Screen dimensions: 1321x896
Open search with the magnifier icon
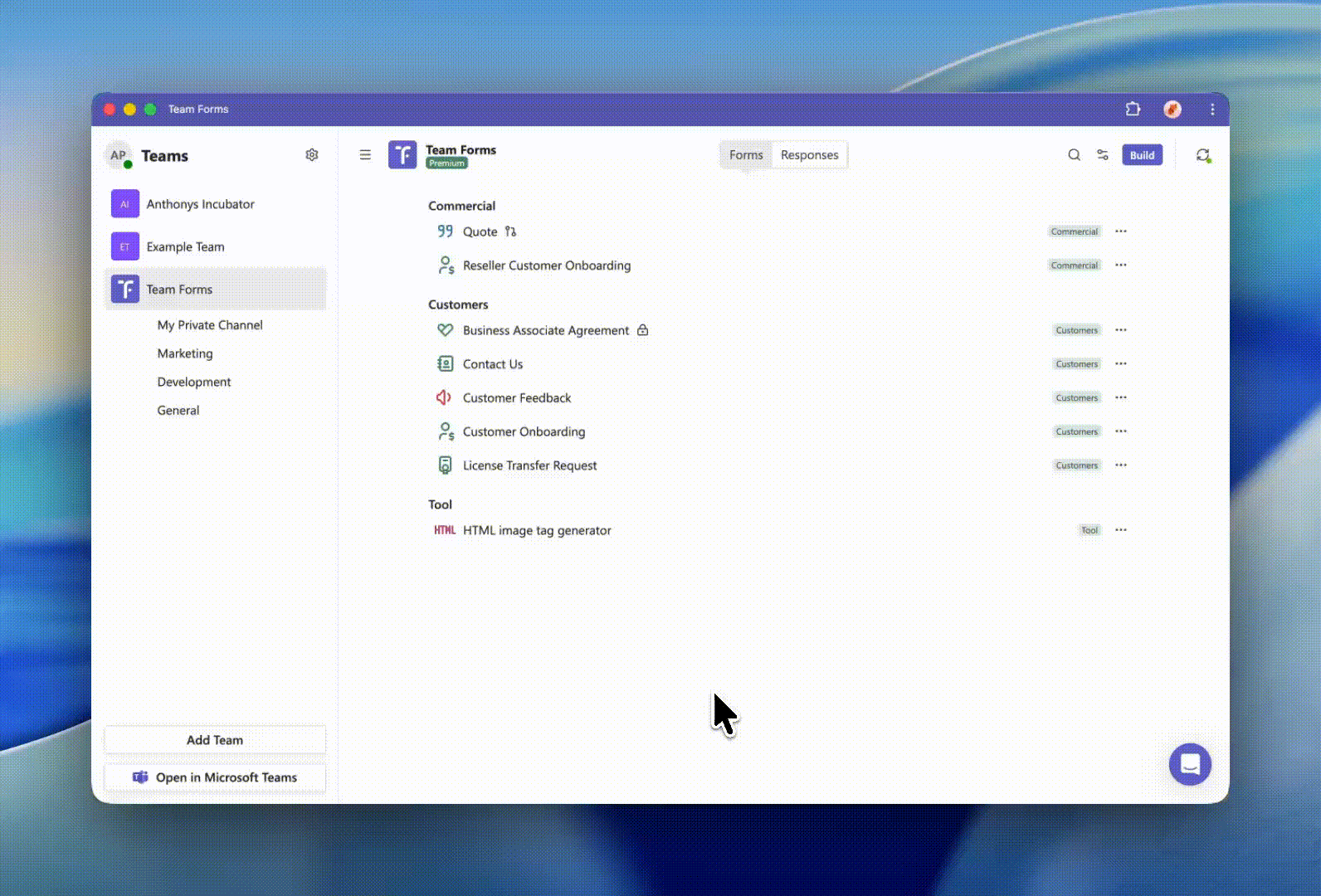pyautogui.click(x=1074, y=155)
